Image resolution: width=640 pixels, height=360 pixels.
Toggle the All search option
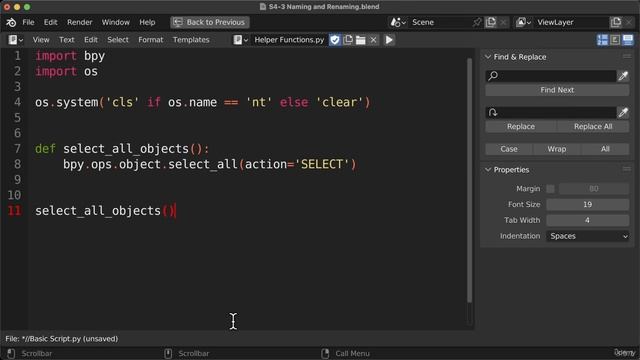(x=605, y=149)
